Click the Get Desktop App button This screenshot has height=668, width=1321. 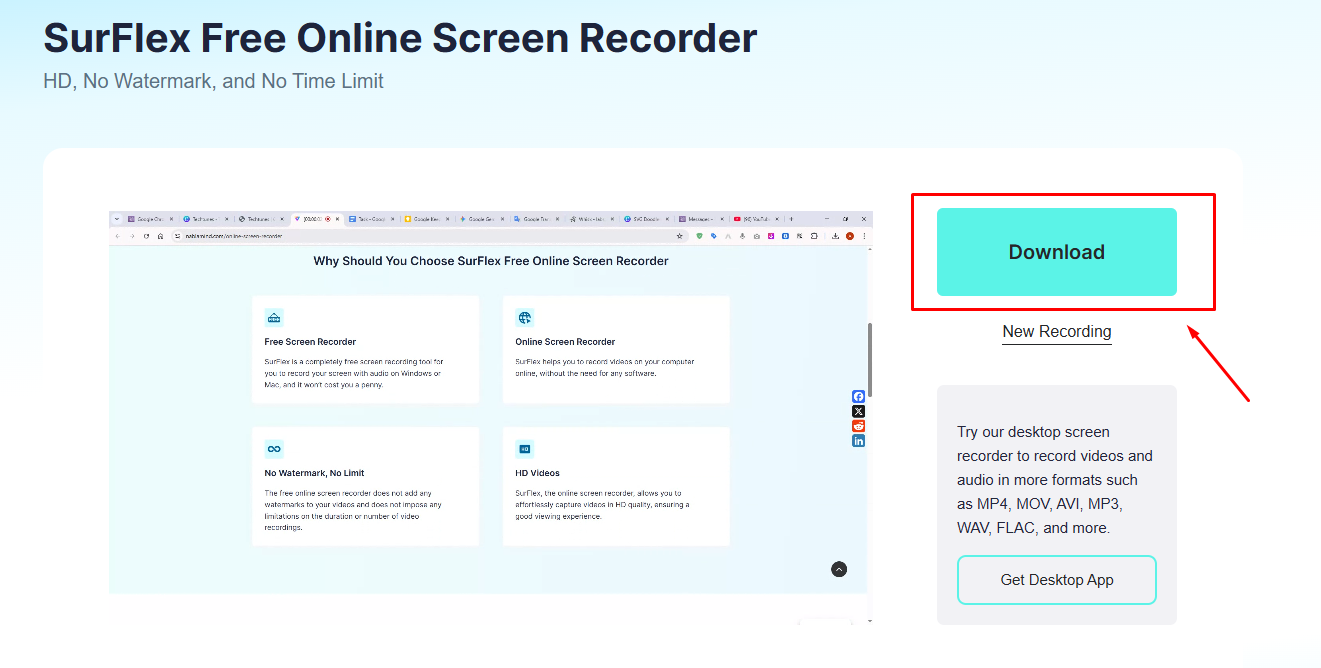1057,580
